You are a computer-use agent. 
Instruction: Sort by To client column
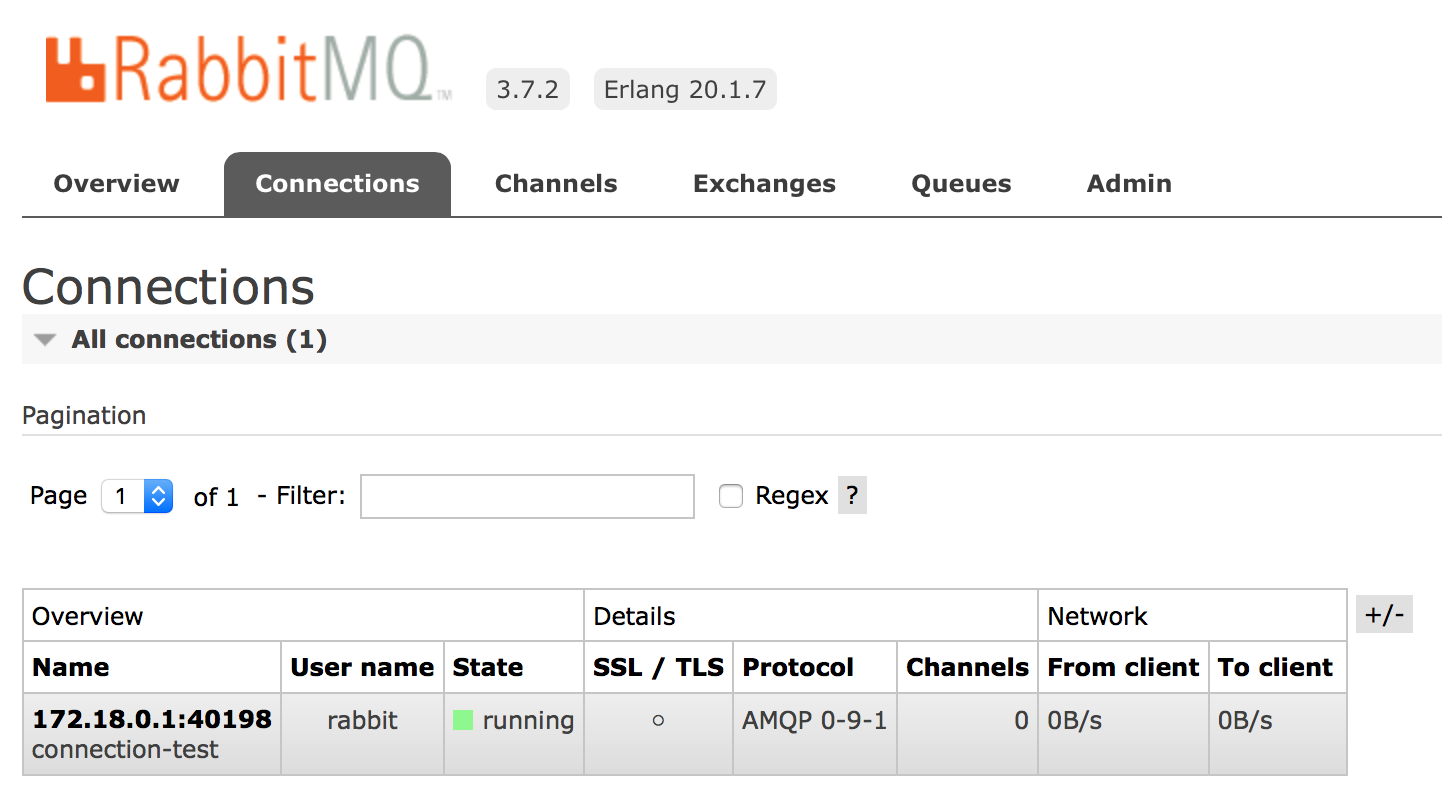click(1275, 667)
